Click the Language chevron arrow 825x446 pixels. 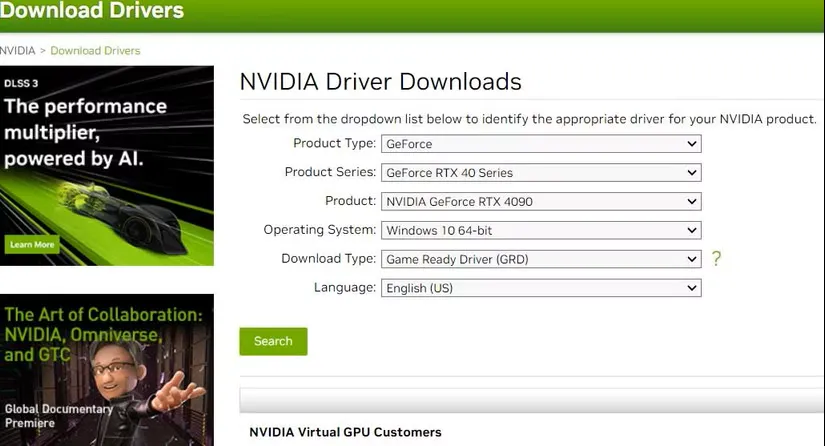(691, 288)
